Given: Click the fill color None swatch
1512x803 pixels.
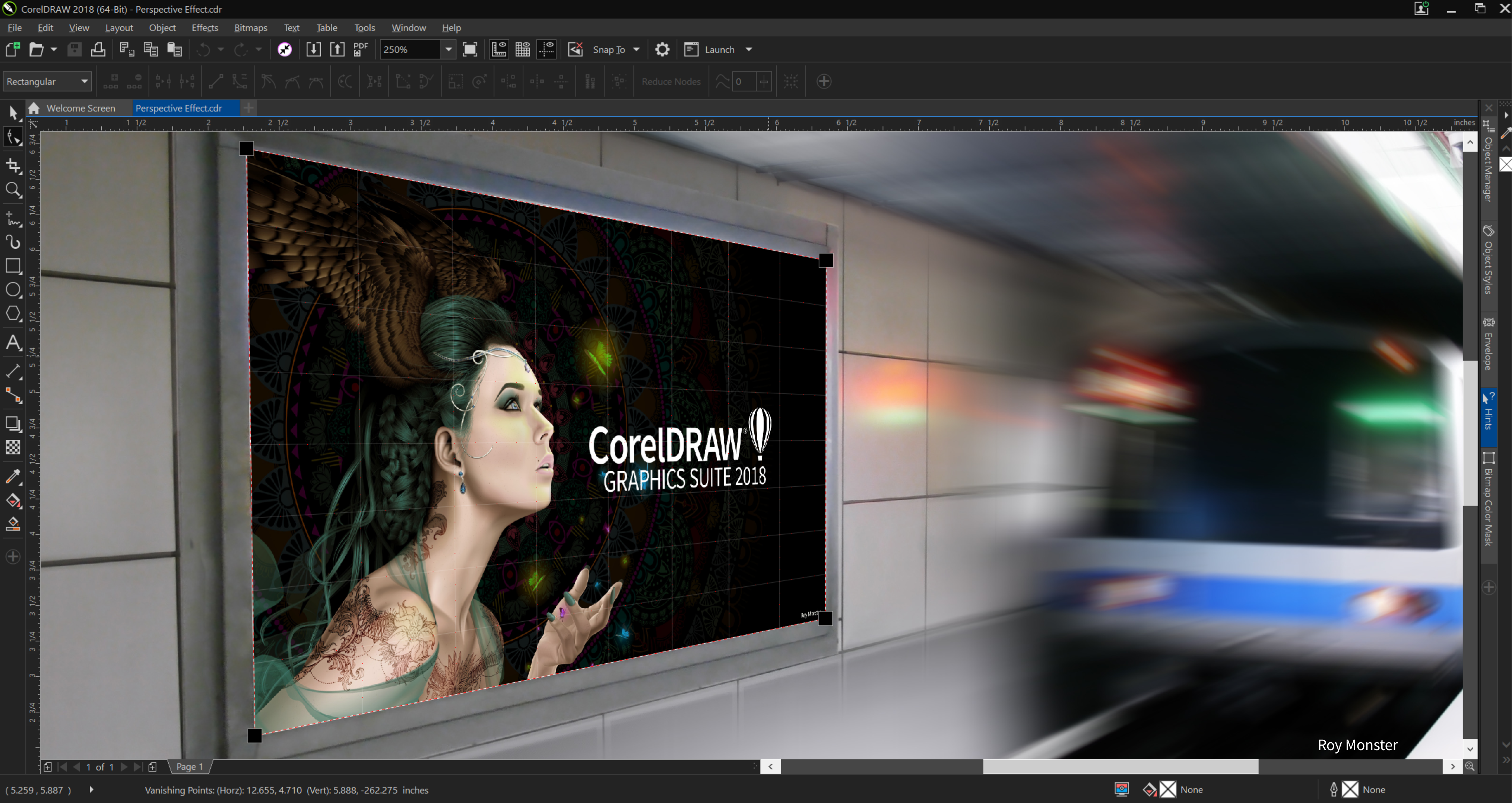Looking at the screenshot, I should click(x=1168, y=790).
